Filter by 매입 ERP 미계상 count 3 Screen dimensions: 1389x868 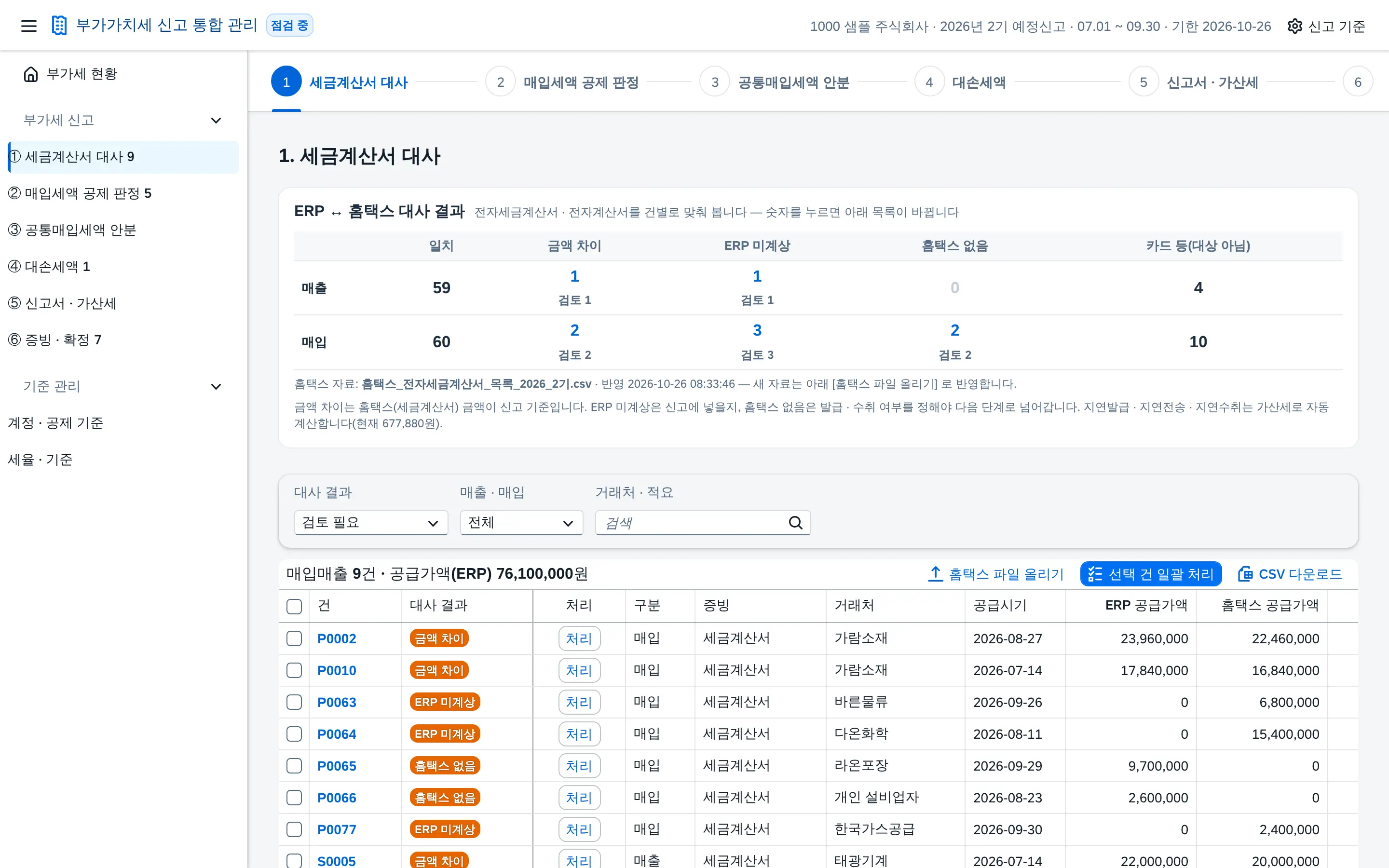[757, 330]
